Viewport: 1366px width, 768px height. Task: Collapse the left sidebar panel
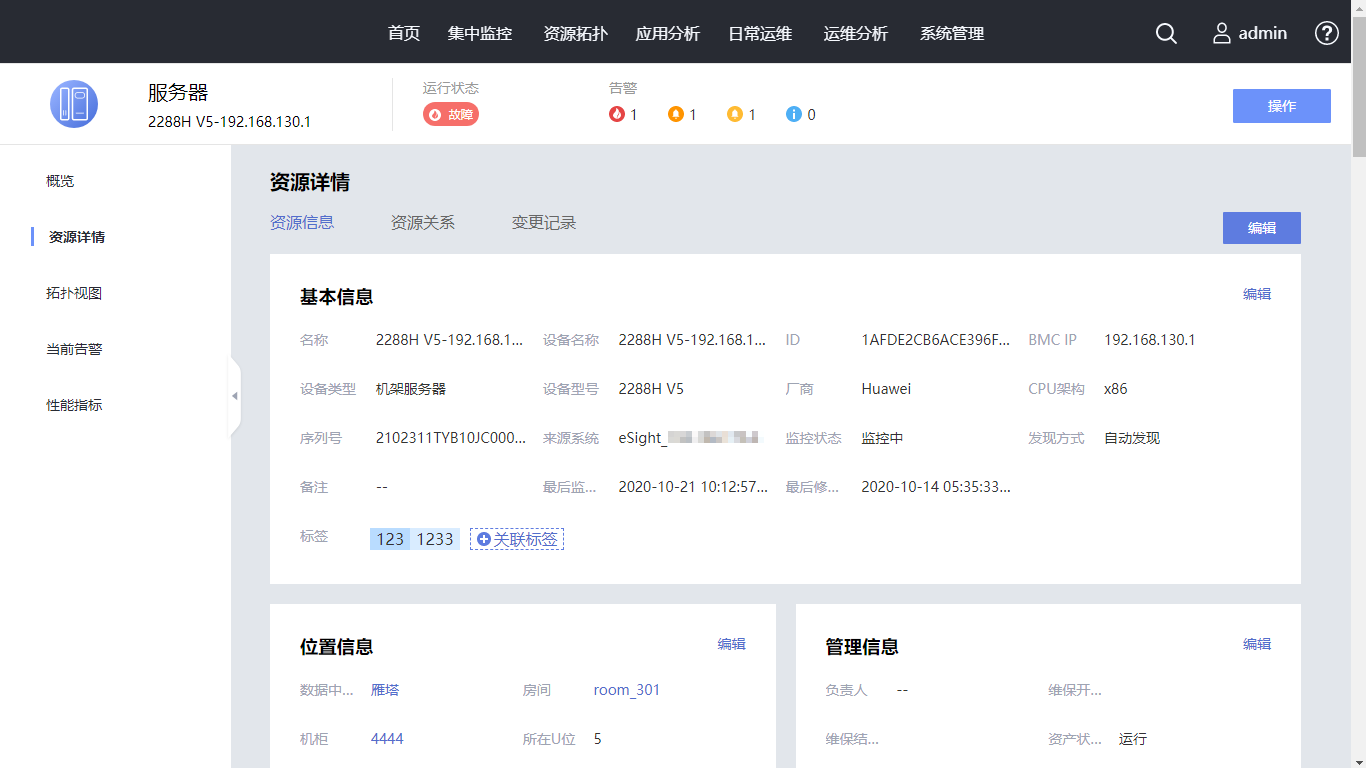pyautogui.click(x=235, y=396)
